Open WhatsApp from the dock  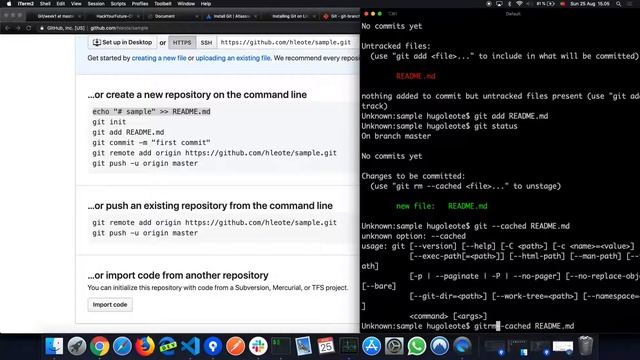click(x=417, y=346)
